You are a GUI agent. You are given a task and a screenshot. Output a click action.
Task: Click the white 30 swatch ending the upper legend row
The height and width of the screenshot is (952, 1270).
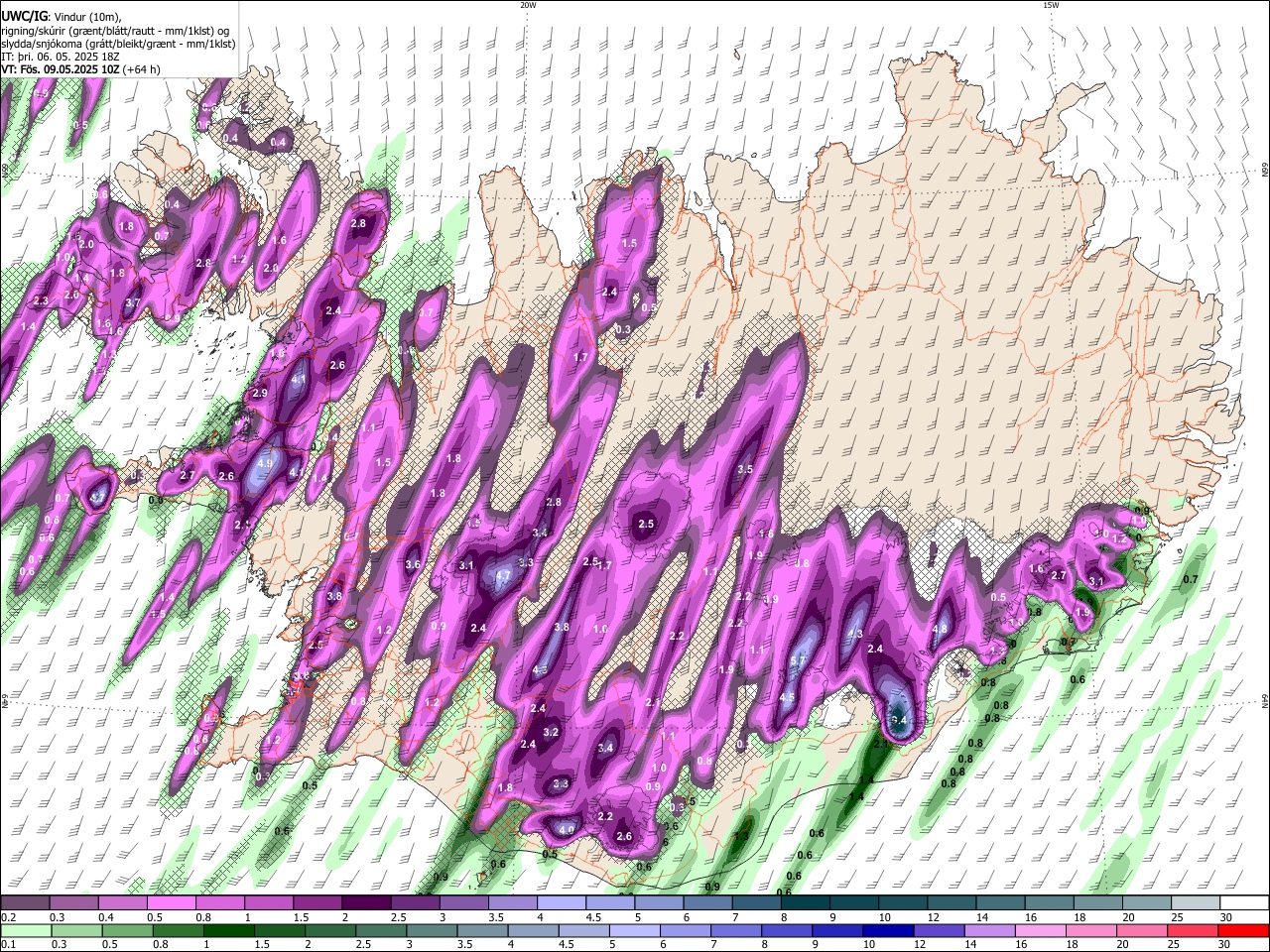(1244, 903)
